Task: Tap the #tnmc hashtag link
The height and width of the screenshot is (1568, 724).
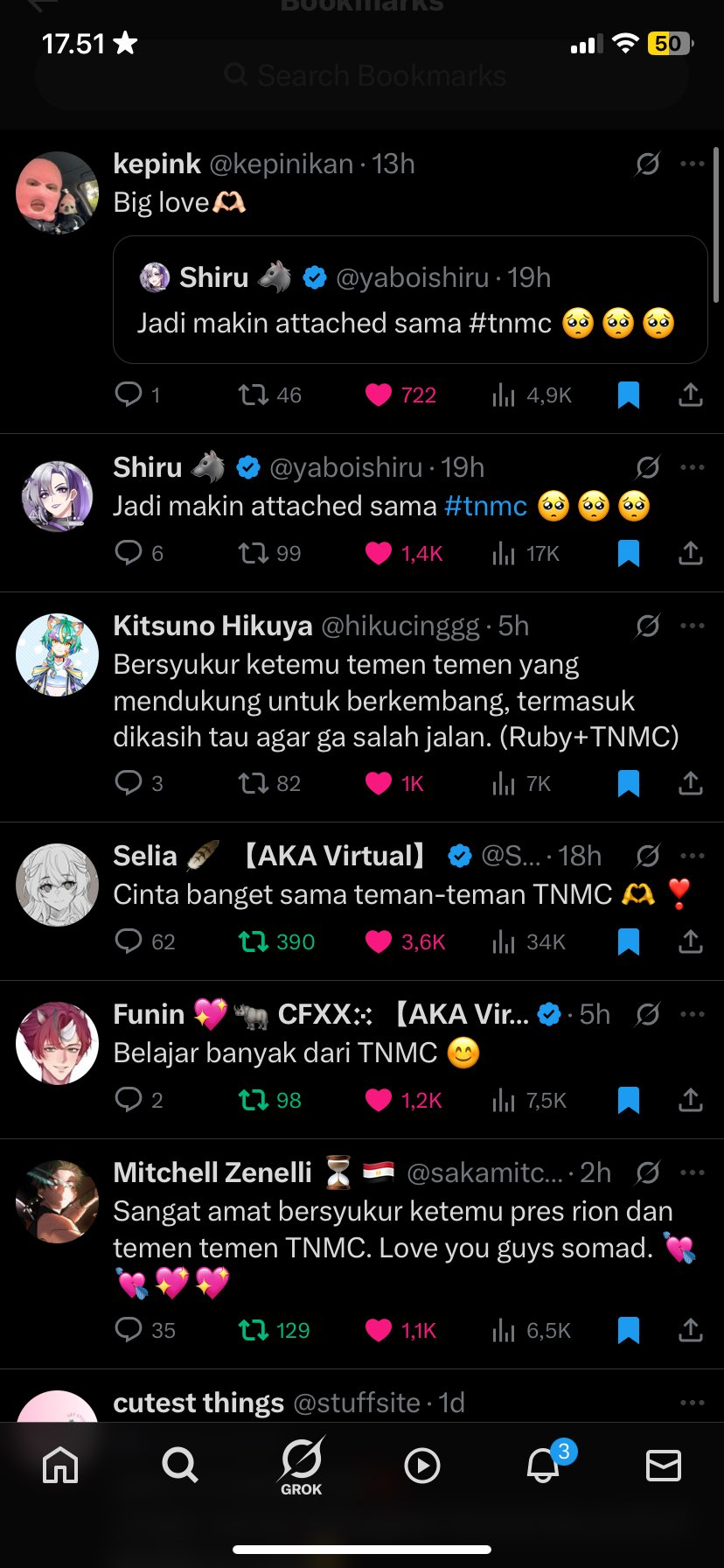Action: (485, 506)
